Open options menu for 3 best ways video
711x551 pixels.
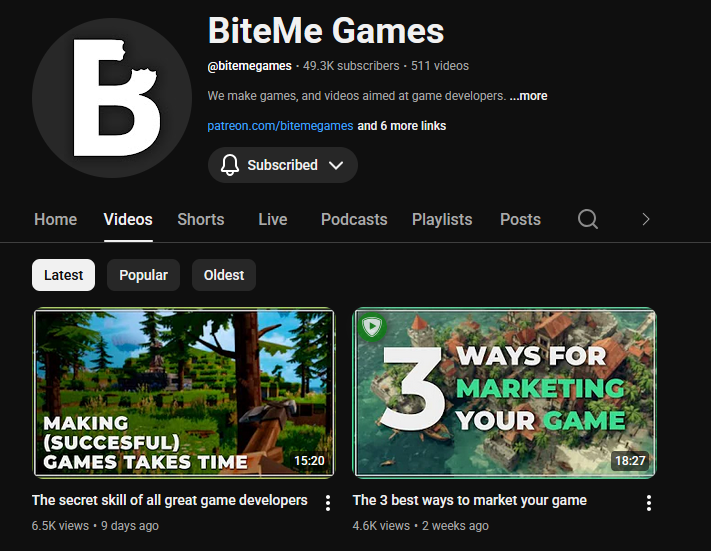pos(649,502)
